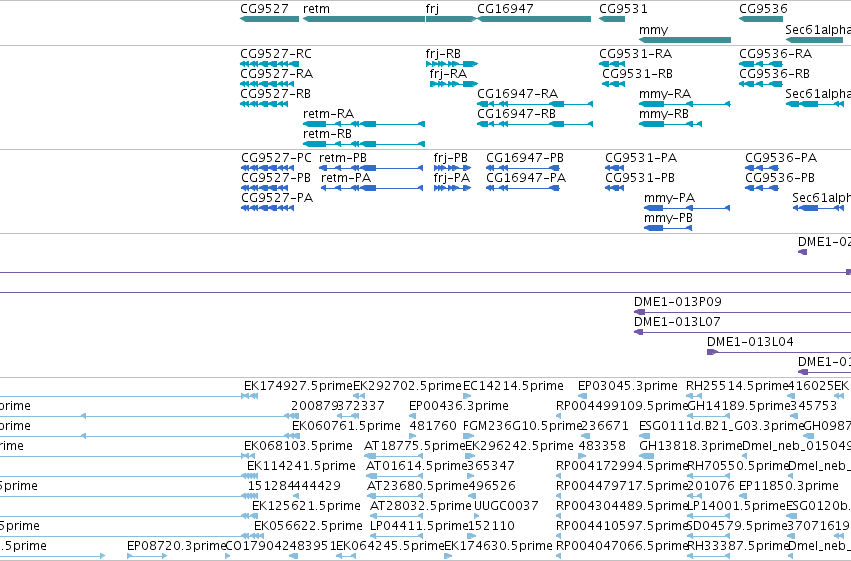Click the gene label reading only 'CG9531'
Viewport: 851px width, 561px height.
[623, 9]
